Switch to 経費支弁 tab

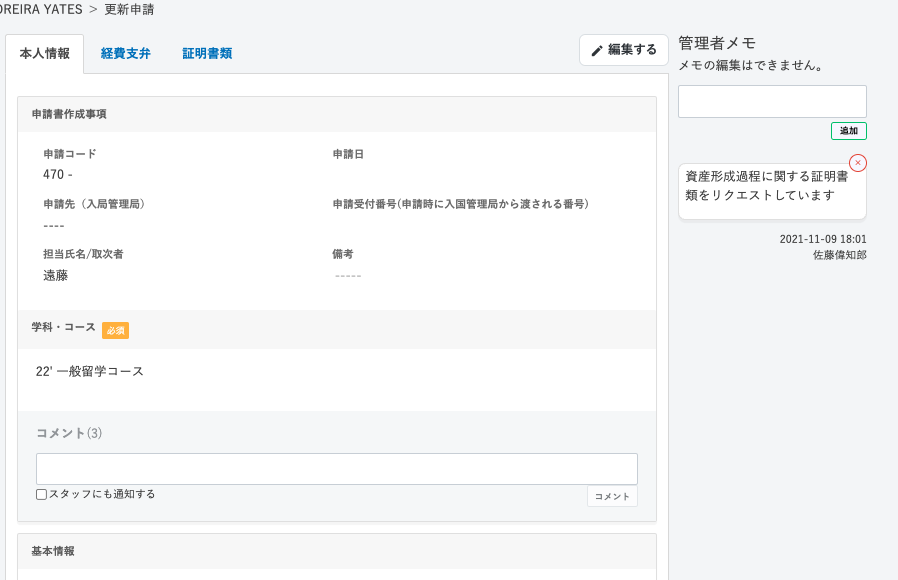[125, 53]
